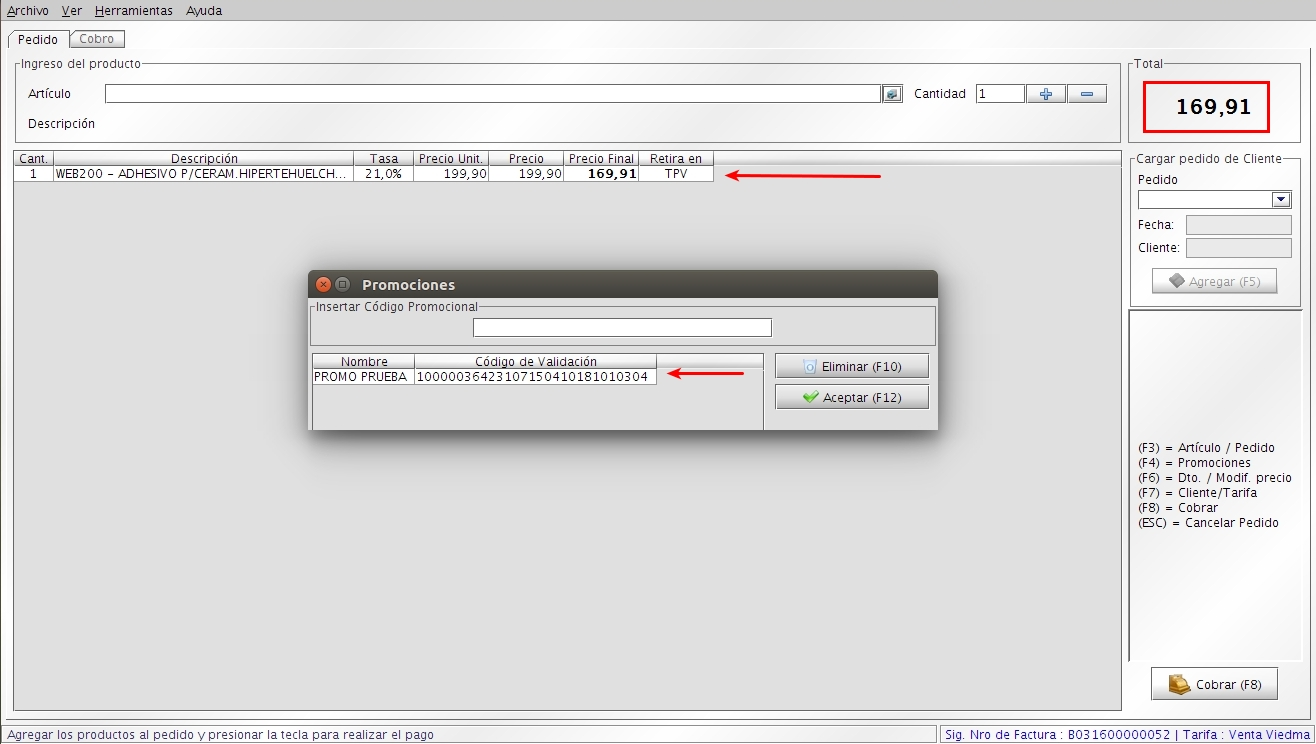The image size is (1316, 744).
Task: Select the validation code 1000003642310715... cell
Action: (535, 377)
